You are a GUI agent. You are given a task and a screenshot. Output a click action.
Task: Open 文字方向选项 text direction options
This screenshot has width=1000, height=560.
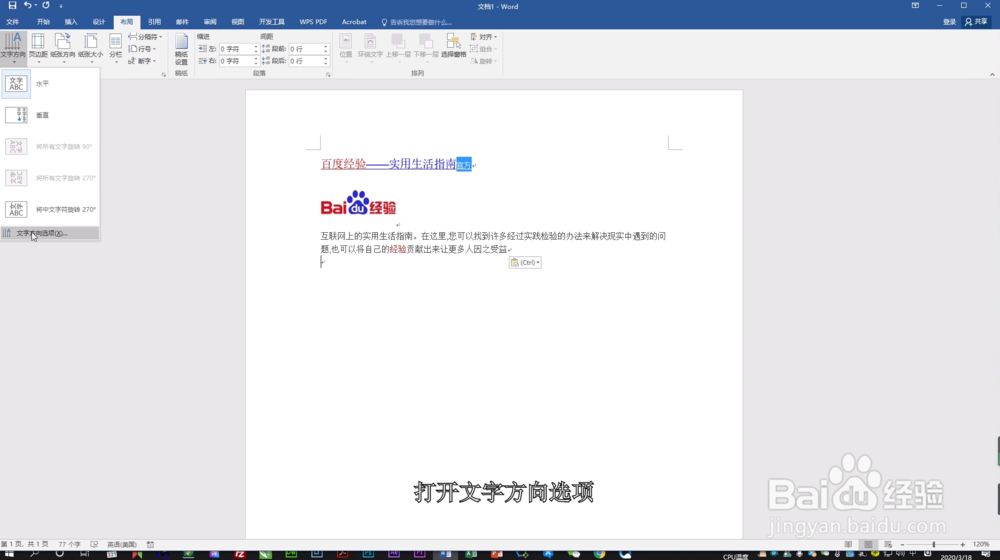(50, 233)
